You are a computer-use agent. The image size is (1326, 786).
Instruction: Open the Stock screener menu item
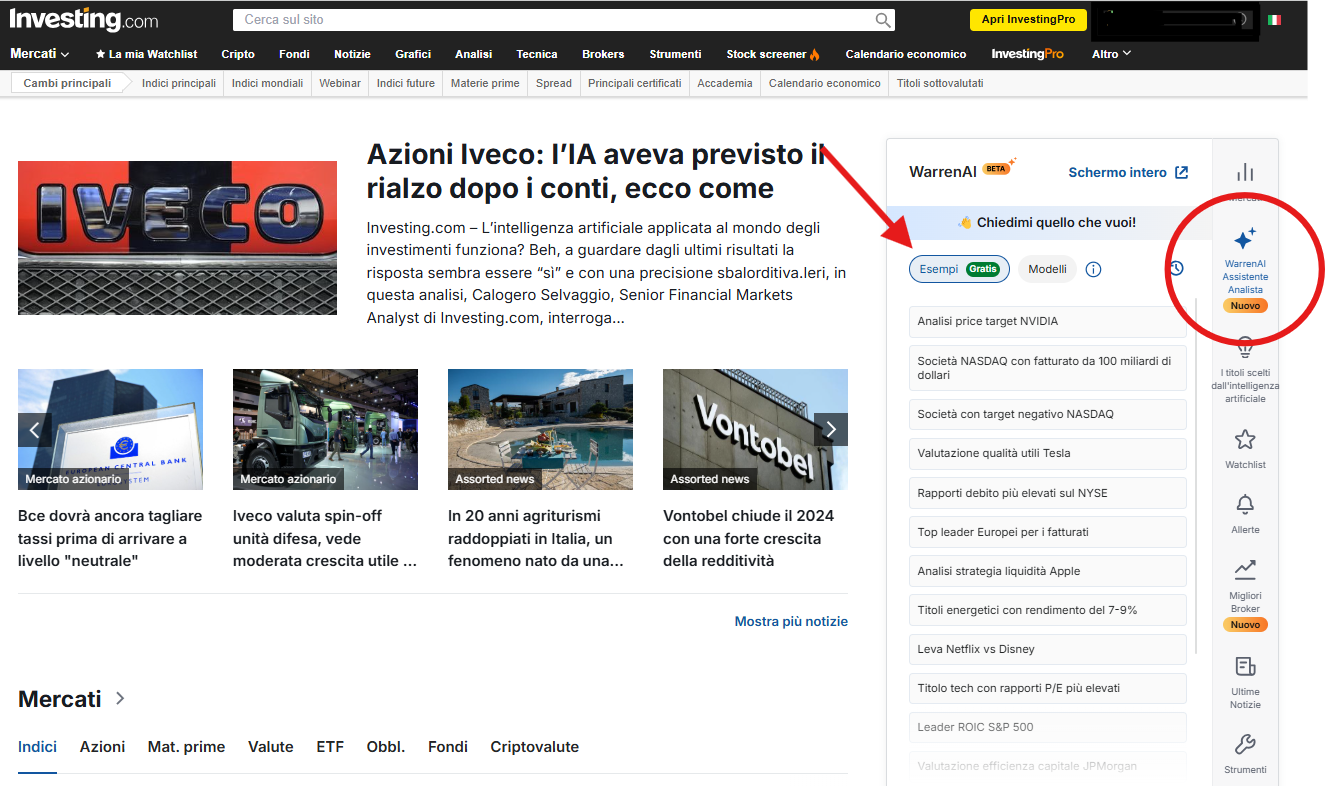pos(773,54)
